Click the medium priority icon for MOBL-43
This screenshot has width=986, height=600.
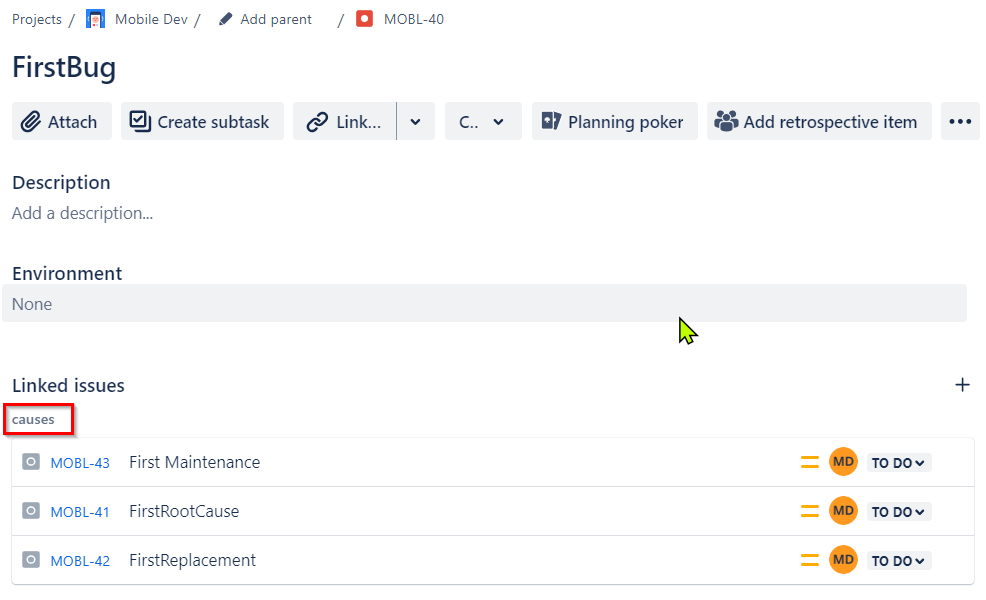coord(809,462)
